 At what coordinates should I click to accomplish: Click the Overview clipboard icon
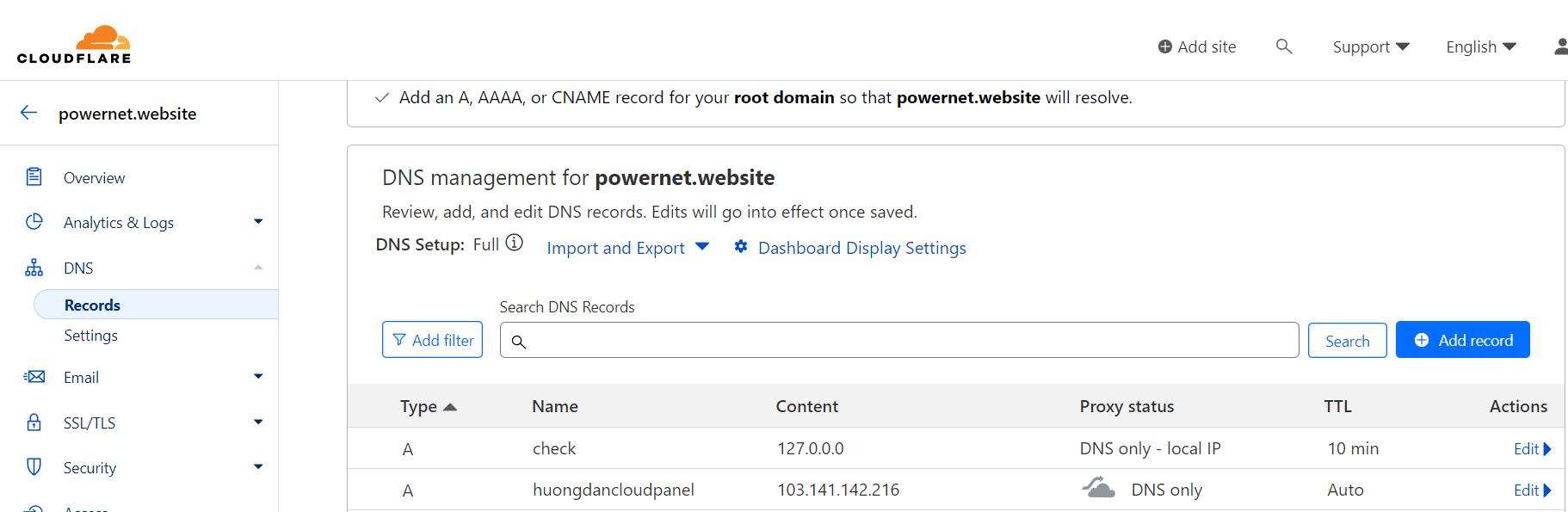pos(34,177)
